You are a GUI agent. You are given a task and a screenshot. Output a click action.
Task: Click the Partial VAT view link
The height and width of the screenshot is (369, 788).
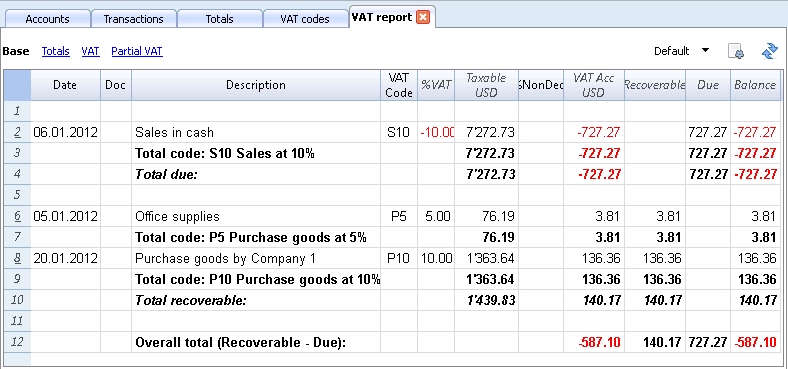[x=137, y=51]
